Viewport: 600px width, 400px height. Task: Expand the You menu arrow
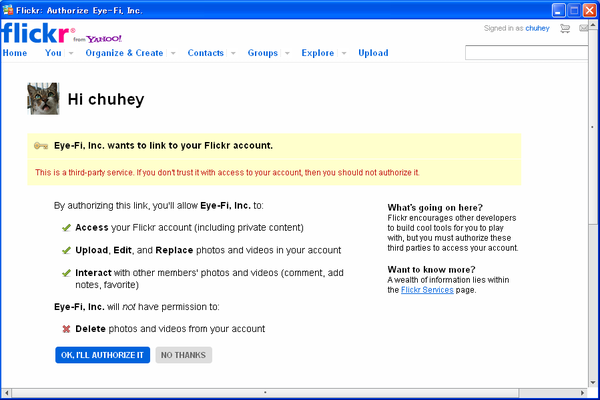click(71, 53)
